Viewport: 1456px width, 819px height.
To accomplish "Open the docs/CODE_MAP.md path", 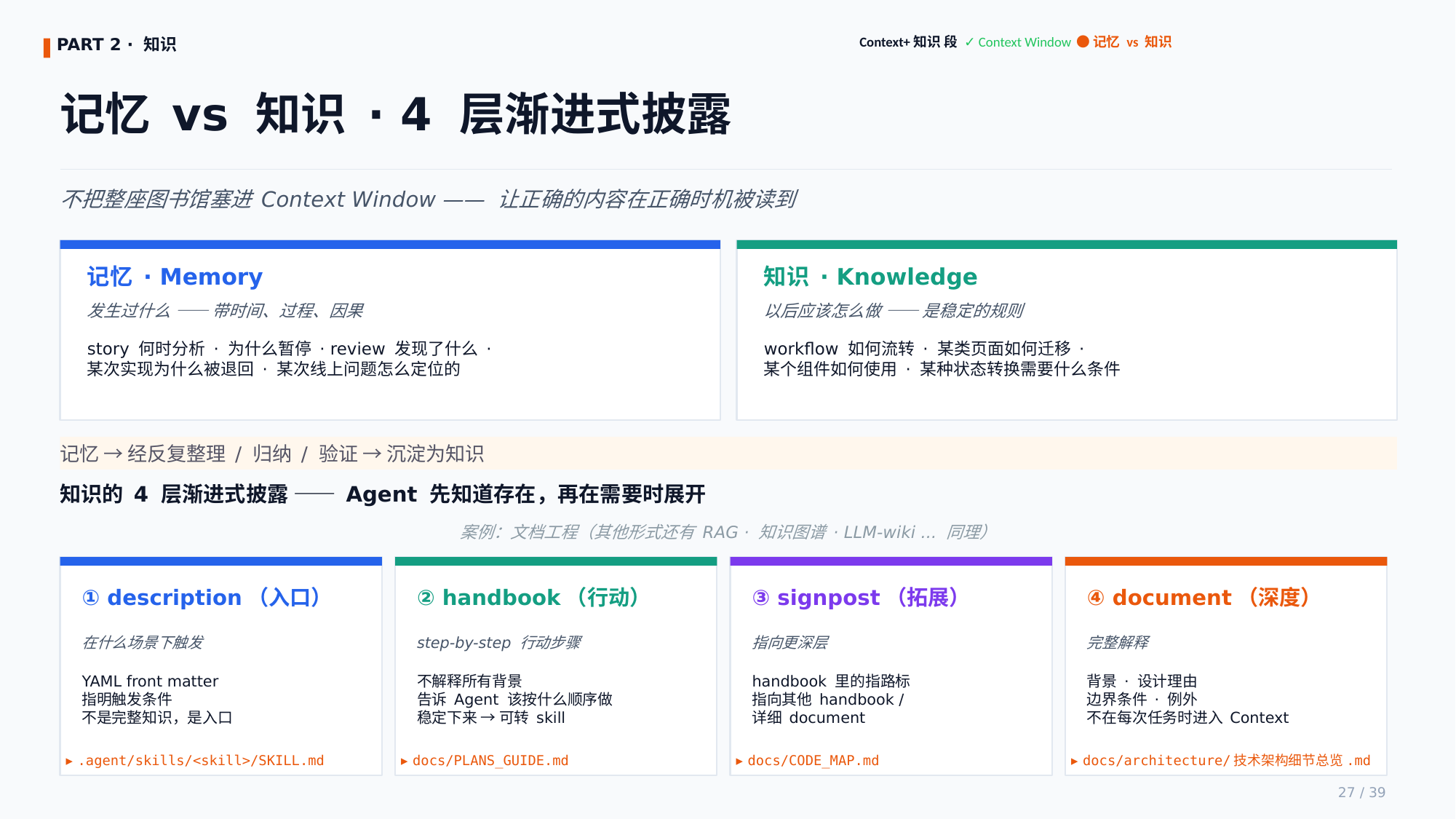I will tap(813, 761).
